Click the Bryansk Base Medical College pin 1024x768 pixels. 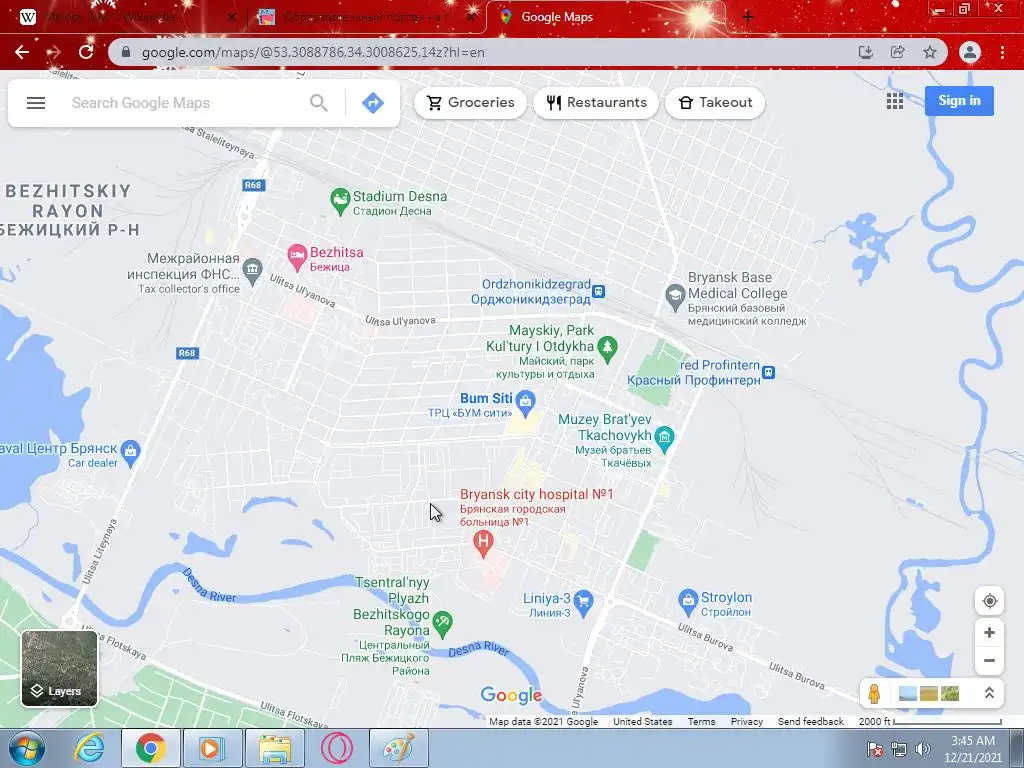pos(675,297)
